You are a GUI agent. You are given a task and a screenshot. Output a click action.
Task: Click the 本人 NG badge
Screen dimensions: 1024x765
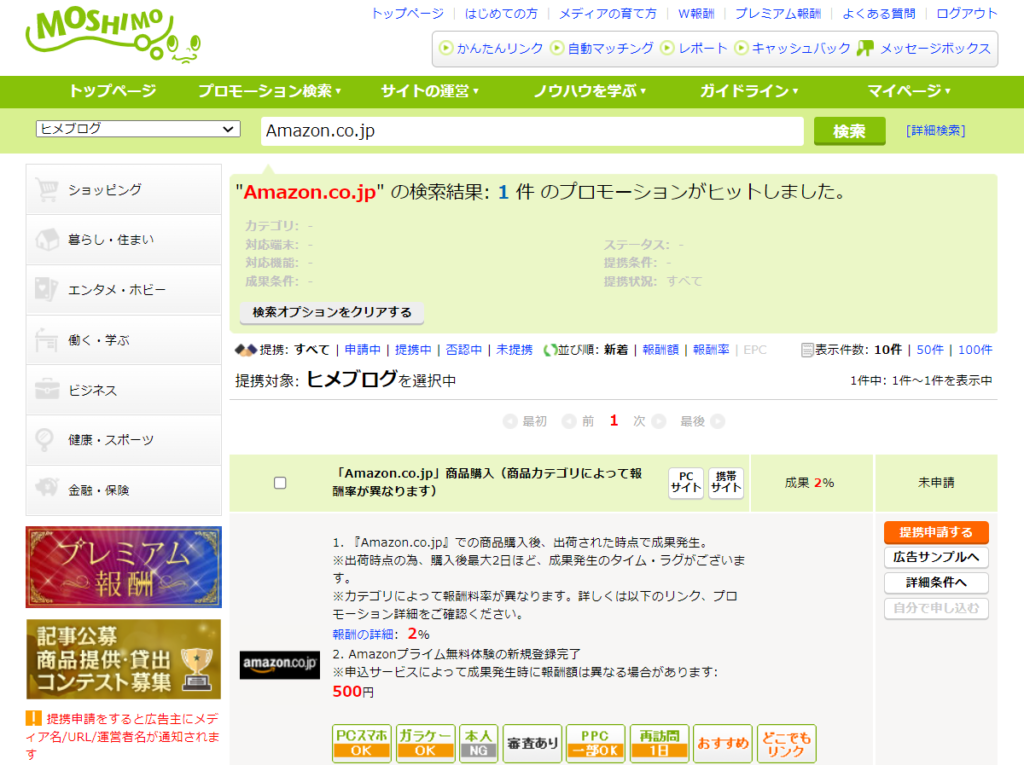point(479,743)
